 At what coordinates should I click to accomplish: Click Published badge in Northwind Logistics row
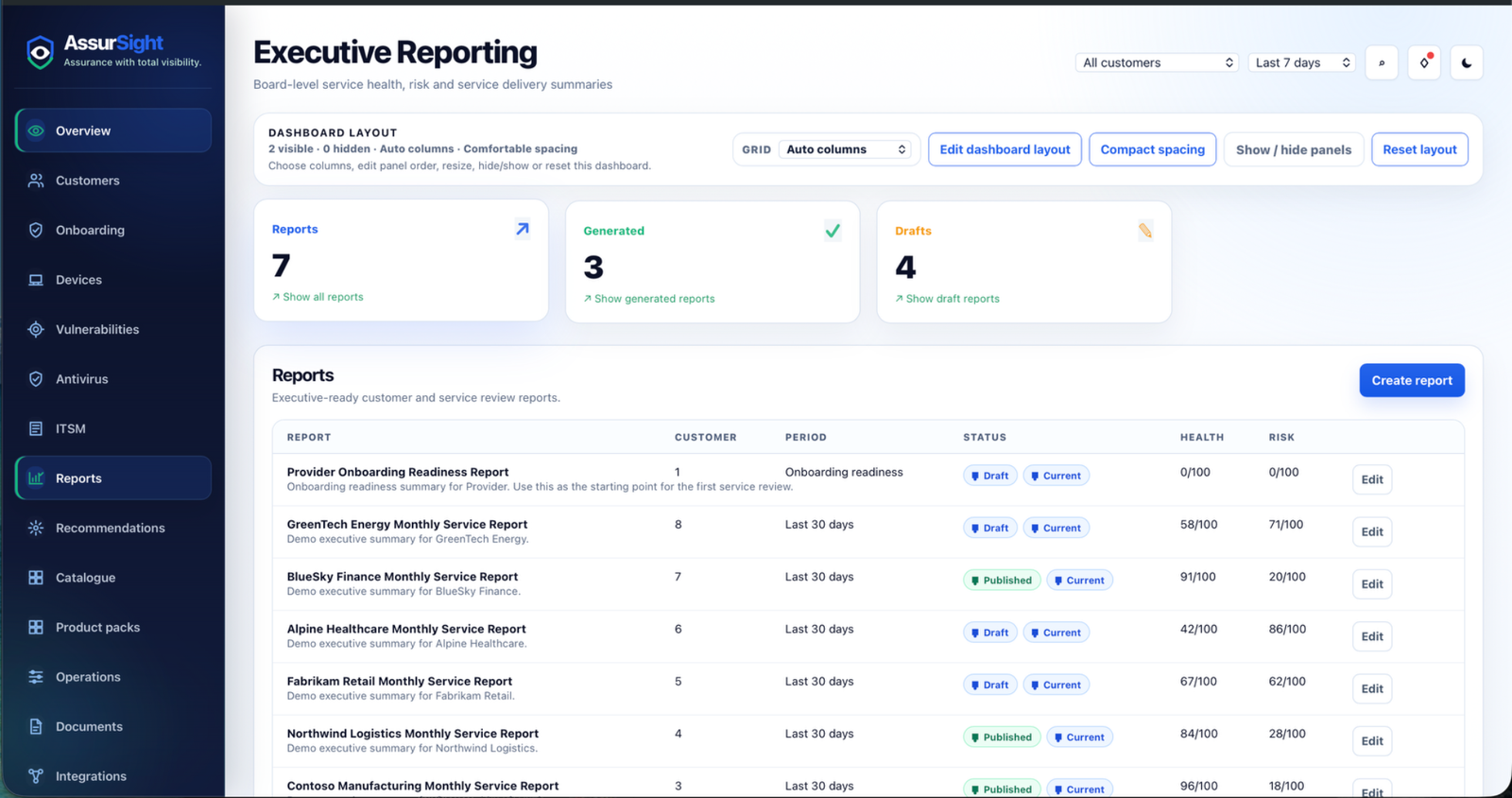(1002, 737)
